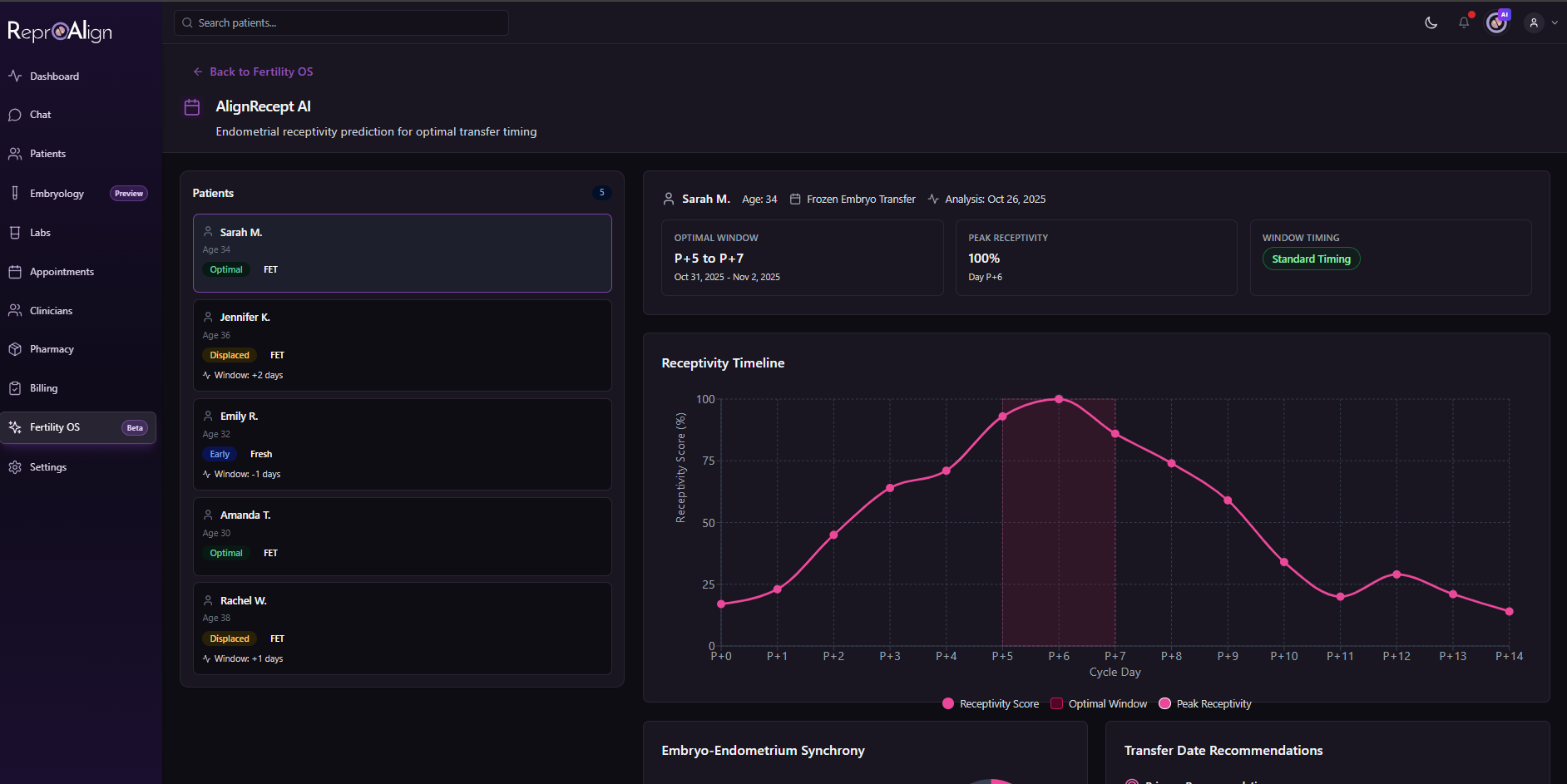Toggle Peak Receptivity legend item

click(1205, 704)
